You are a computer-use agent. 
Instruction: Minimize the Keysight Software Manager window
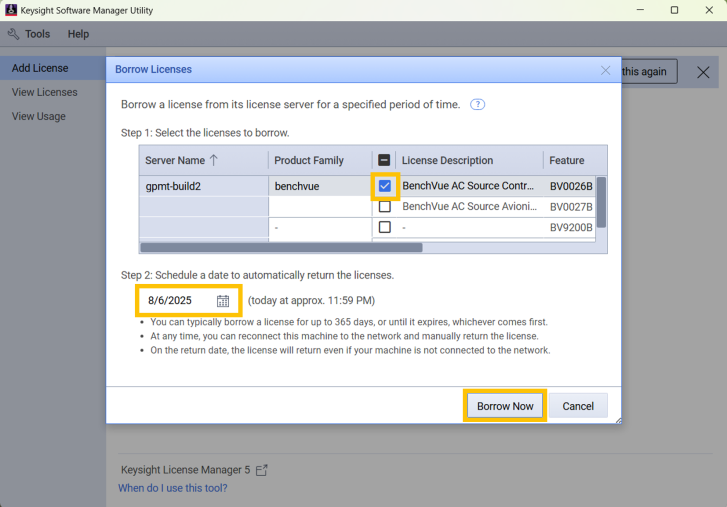pyautogui.click(x=640, y=10)
